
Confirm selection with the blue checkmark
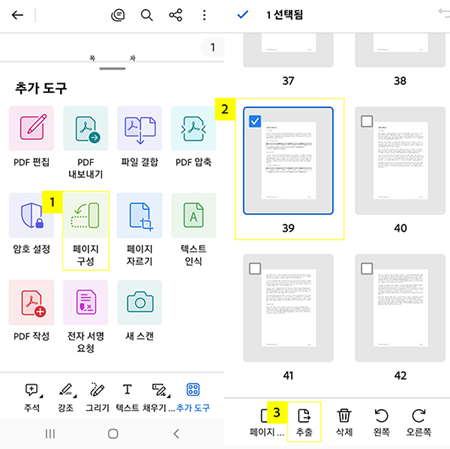pos(243,15)
